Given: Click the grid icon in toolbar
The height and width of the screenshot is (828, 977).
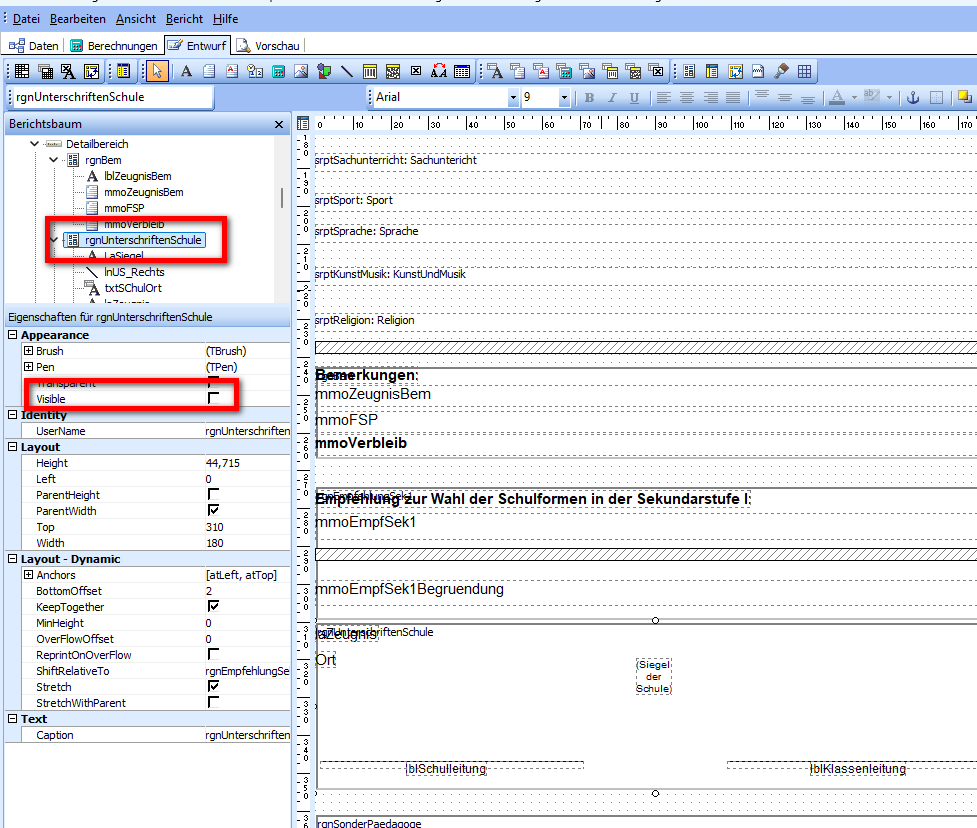Looking at the screenshot, I should coord(804,71).
